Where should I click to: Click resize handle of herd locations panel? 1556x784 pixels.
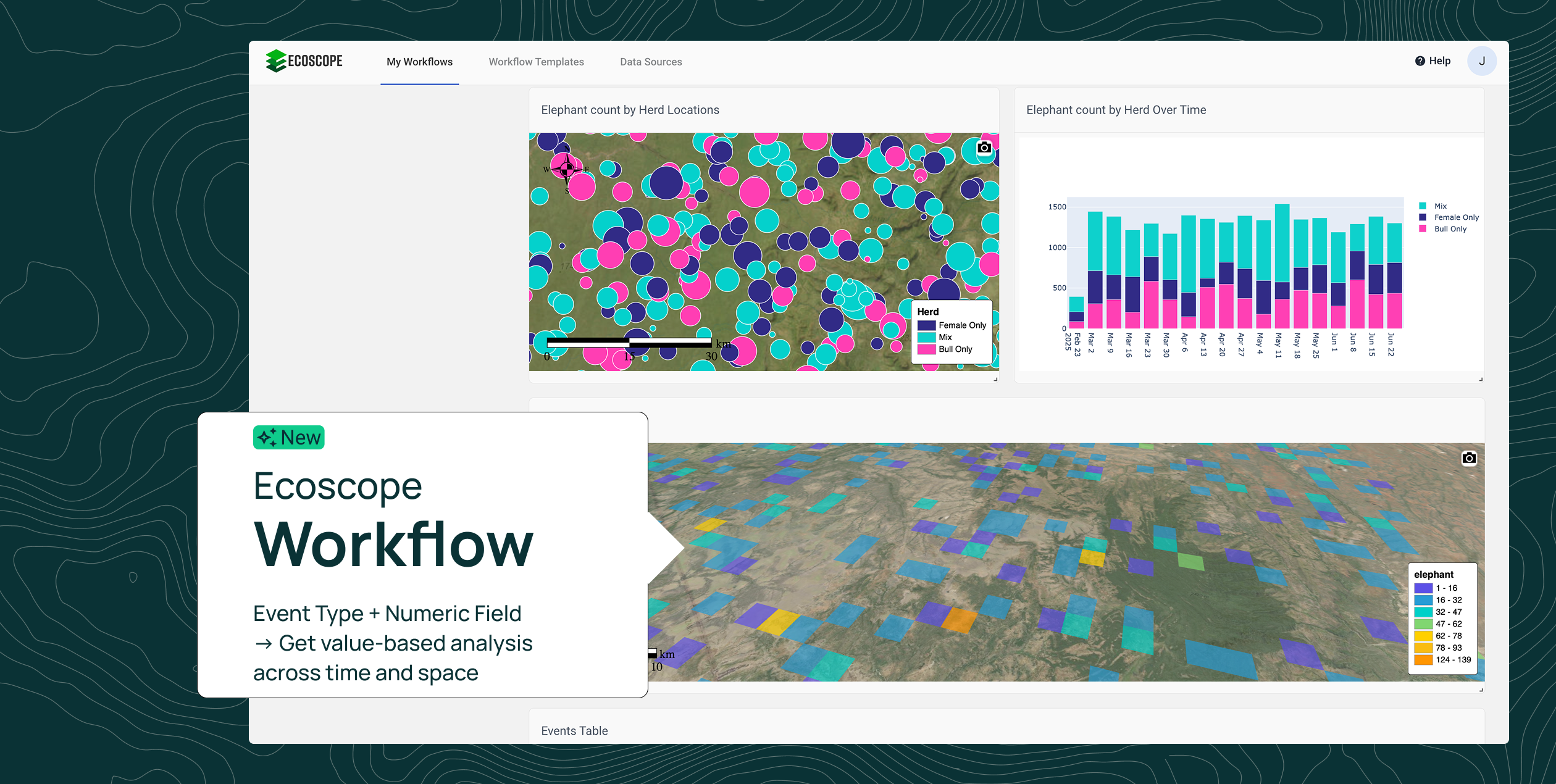click(x=995, y=379)
